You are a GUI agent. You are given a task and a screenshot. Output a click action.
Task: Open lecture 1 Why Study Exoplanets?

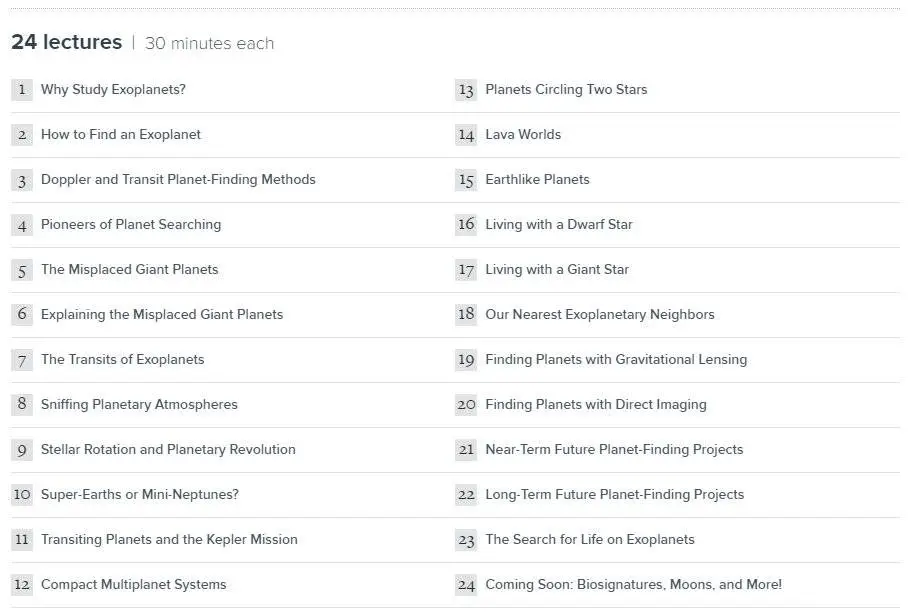tap(113, 89)
